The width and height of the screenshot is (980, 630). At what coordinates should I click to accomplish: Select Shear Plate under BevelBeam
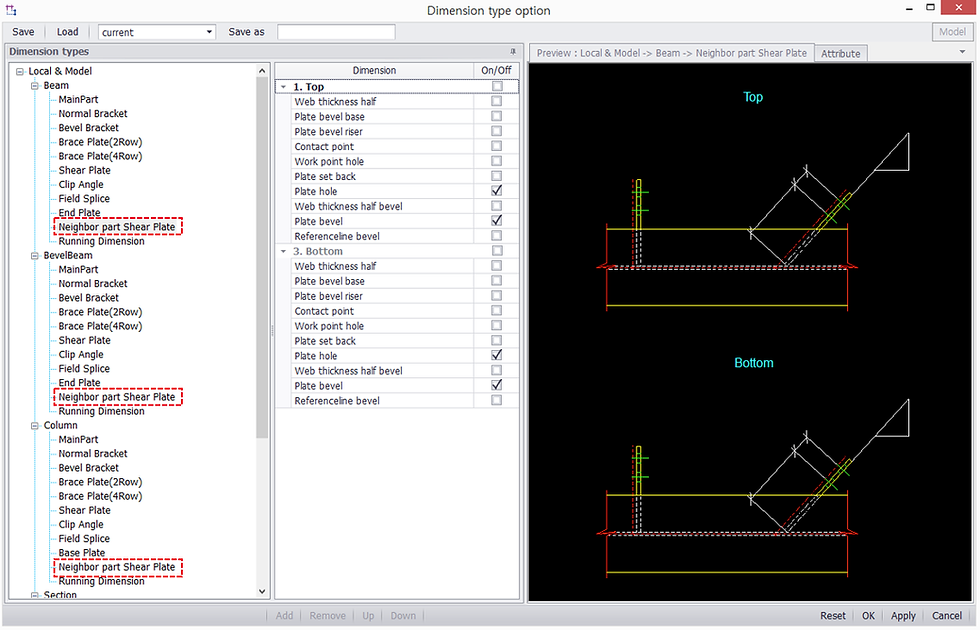point(84,341)
